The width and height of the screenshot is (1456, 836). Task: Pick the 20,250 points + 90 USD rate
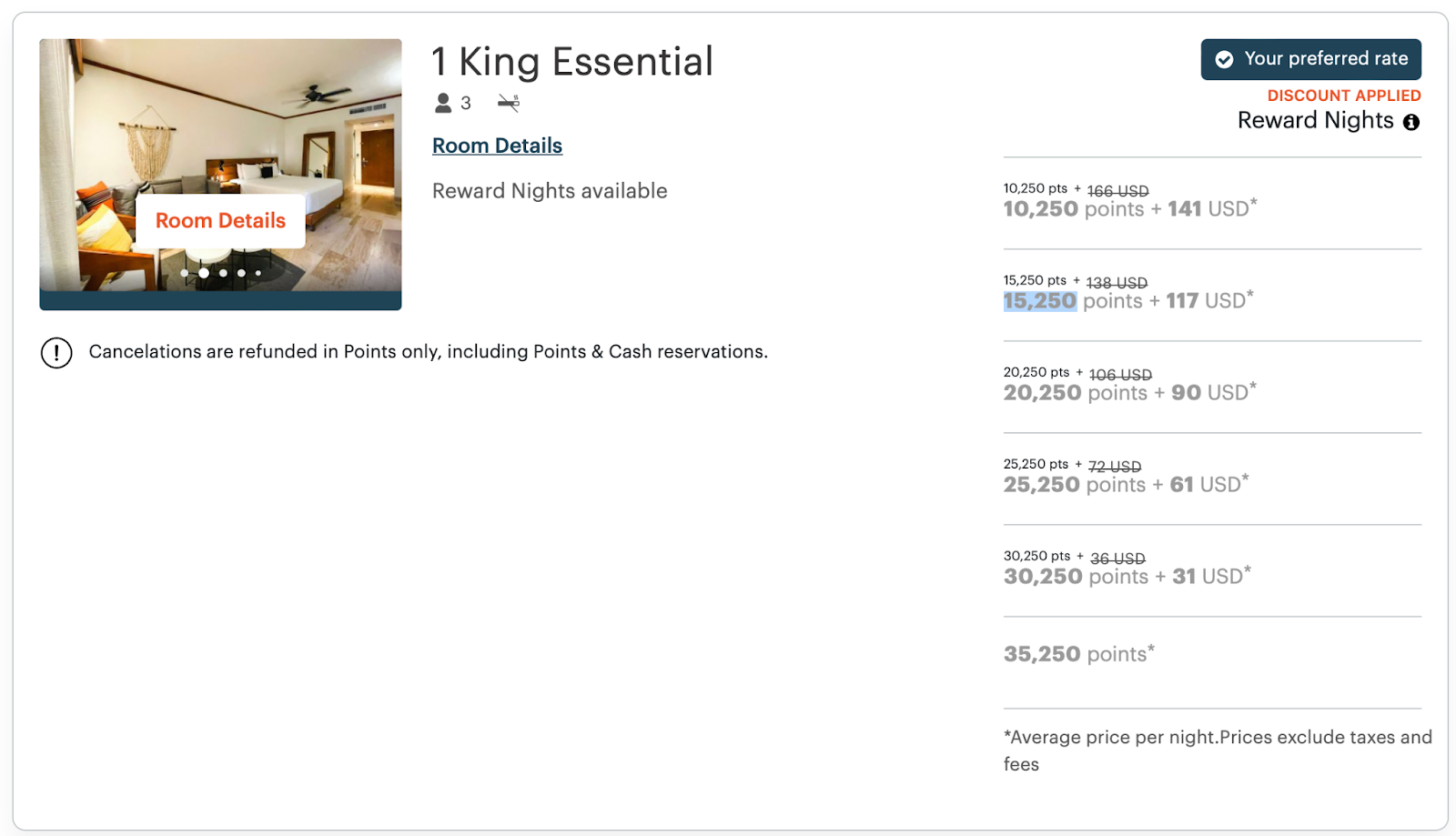[1129, 393]
